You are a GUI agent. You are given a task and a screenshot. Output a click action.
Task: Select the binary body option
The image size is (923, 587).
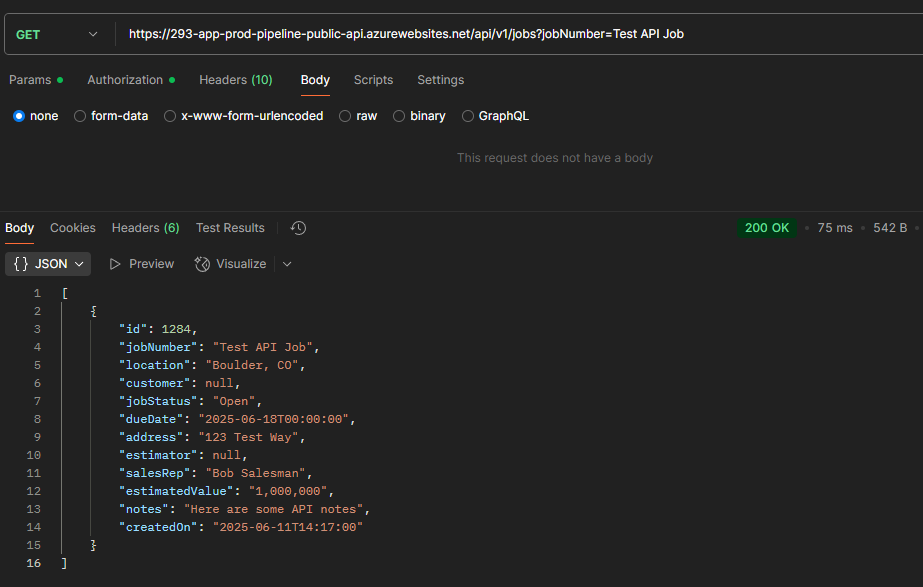400,116
